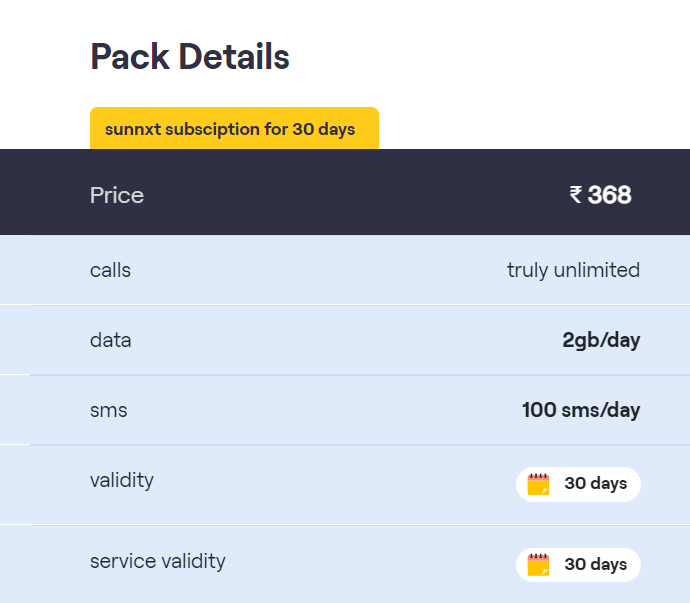Click the data label
The image size is (690, 603).
[x=110, y=340]
